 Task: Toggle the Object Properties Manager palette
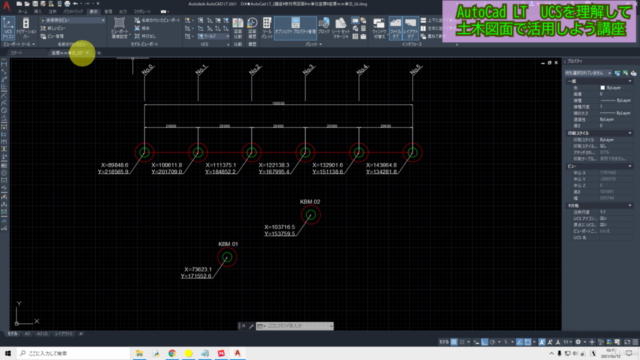point(295,28)
